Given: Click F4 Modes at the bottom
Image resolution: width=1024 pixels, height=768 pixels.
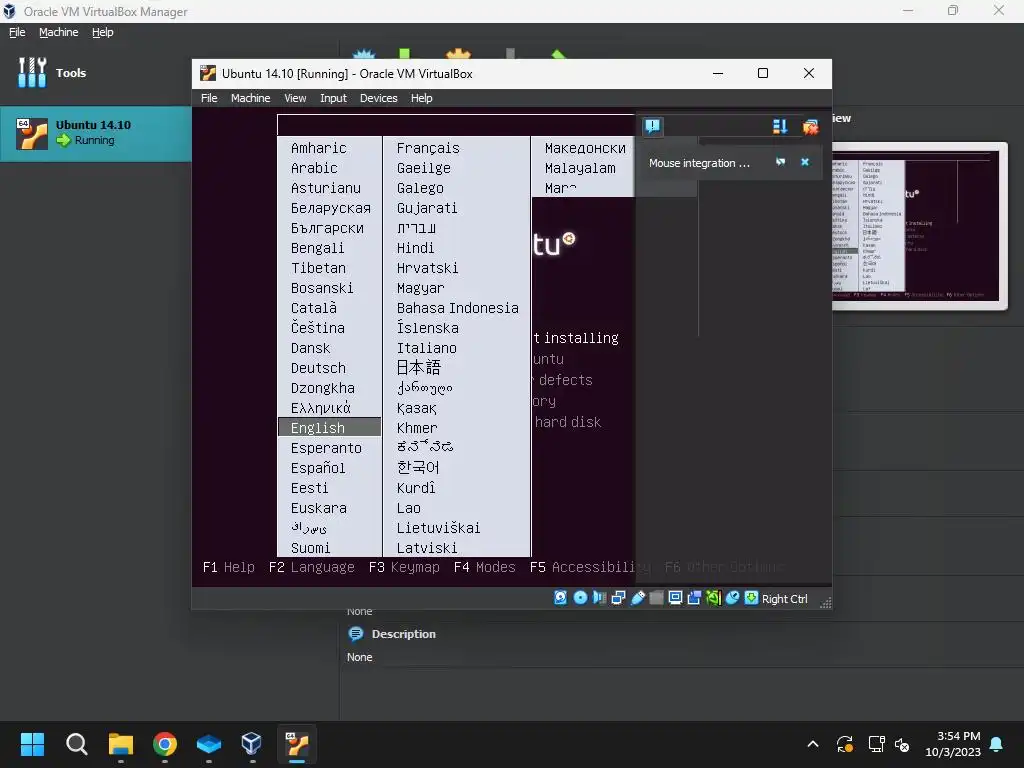Looking at the screenshot, I should 485,567.
